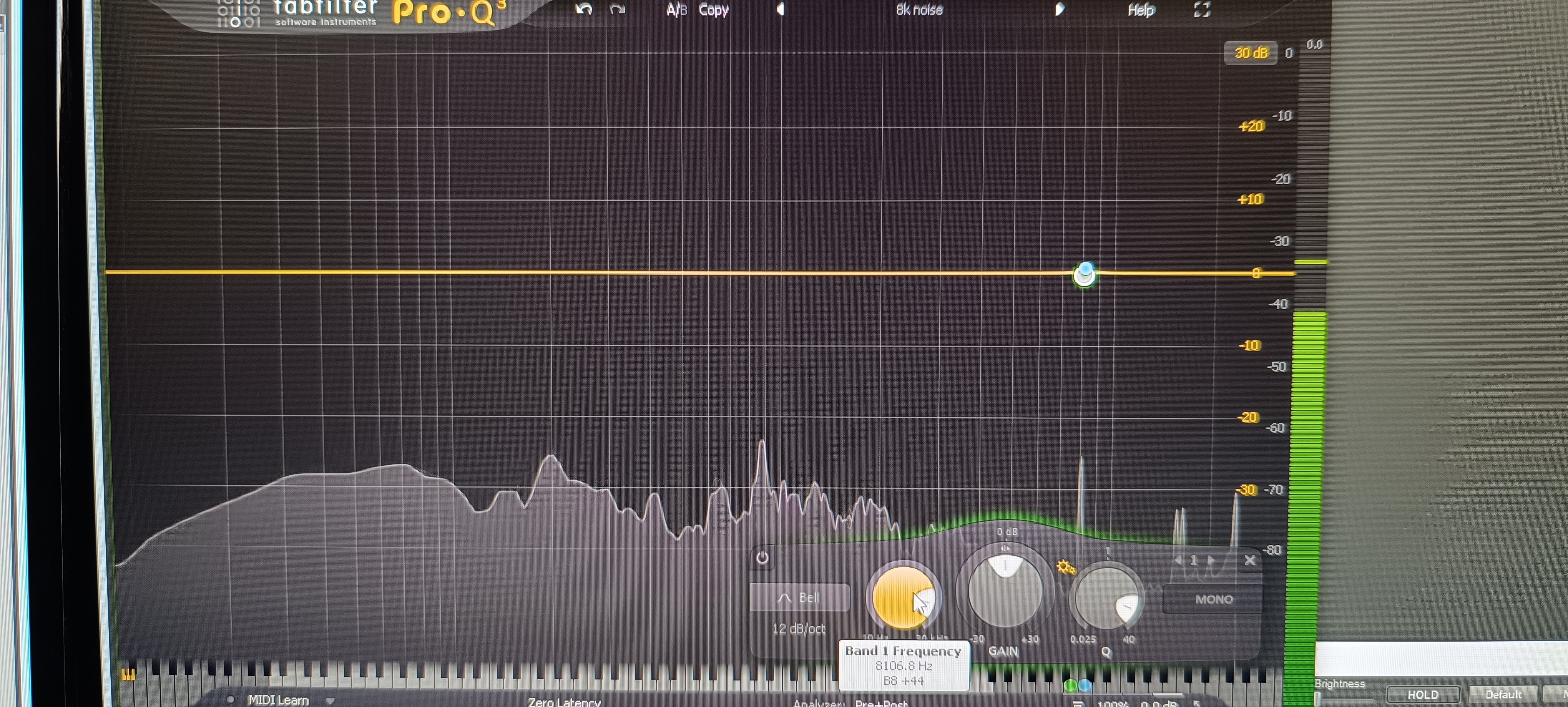Click the Copy button next to A/B
The width and height of the screenshot is (1568, 707).
point(713,10)
